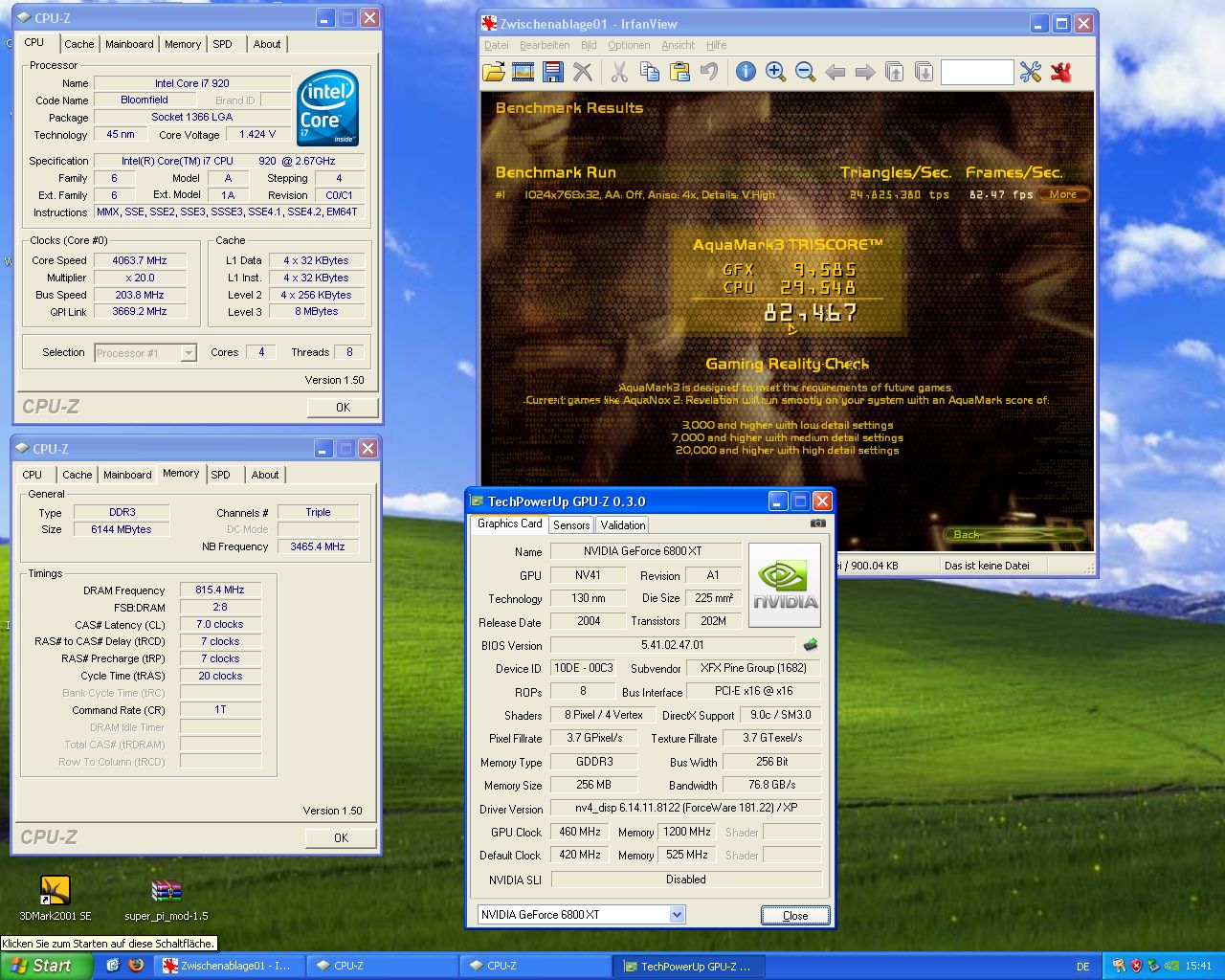Switch to SPD tab in top CPU-Z window
The width and height of the screenshot is (1225, 980).
[222, 44]
